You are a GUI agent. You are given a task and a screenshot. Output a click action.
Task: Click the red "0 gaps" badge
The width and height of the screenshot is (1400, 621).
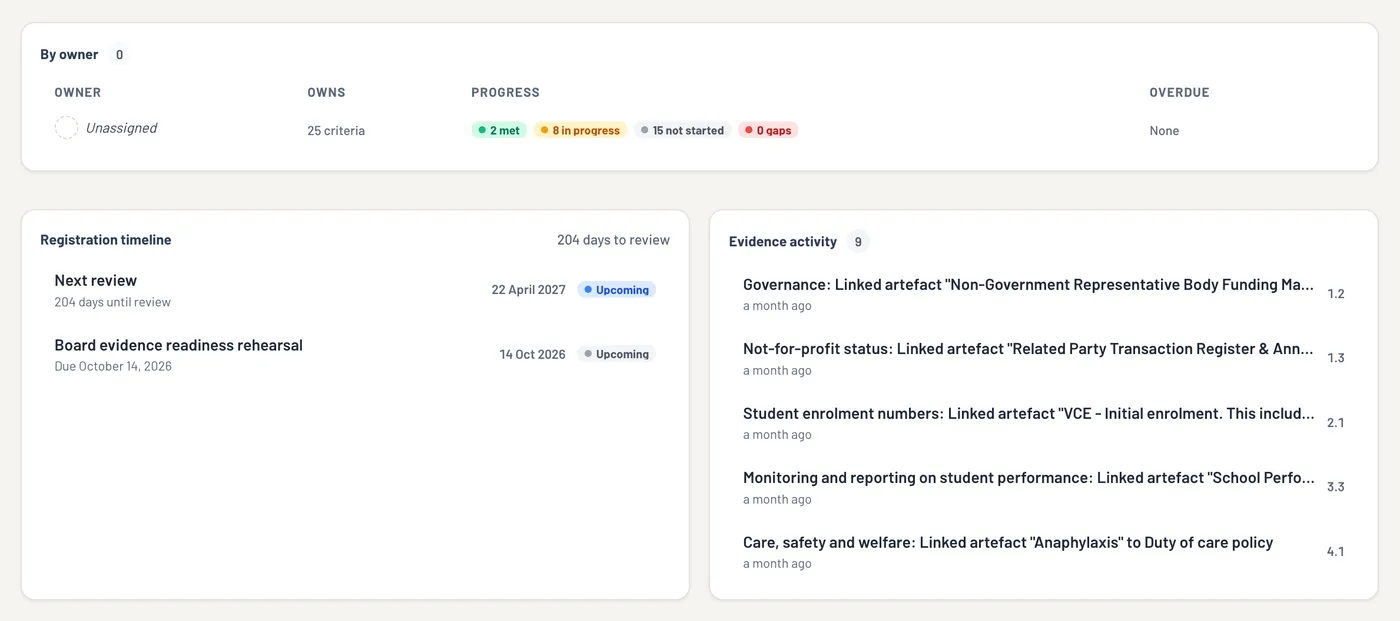[x=768, y=130]
